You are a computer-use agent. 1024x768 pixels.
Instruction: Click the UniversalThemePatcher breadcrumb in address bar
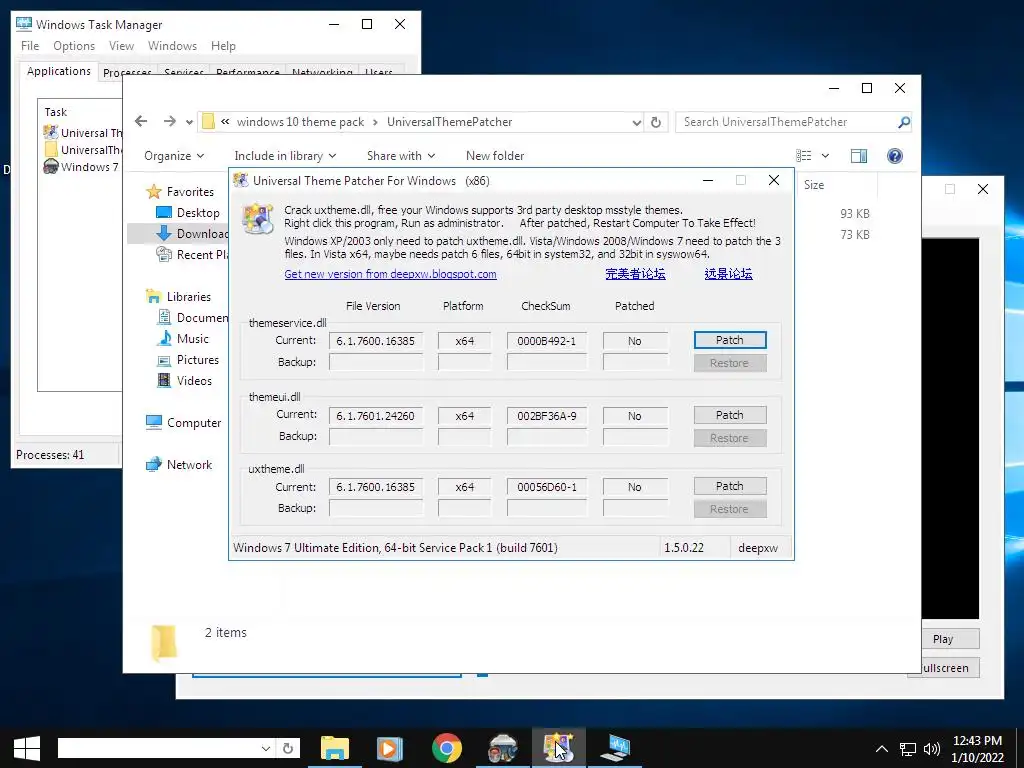(449, 122)
